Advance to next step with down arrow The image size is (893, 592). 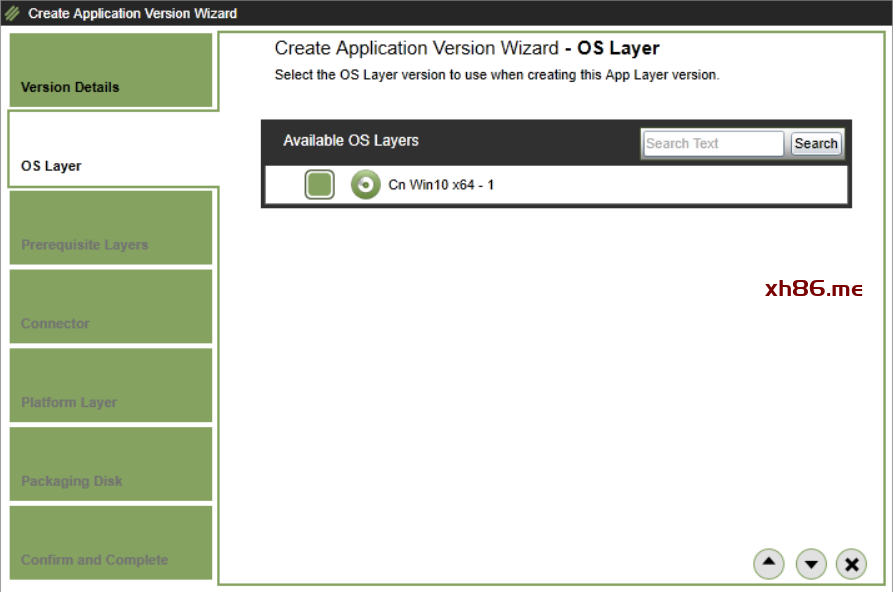811,564
